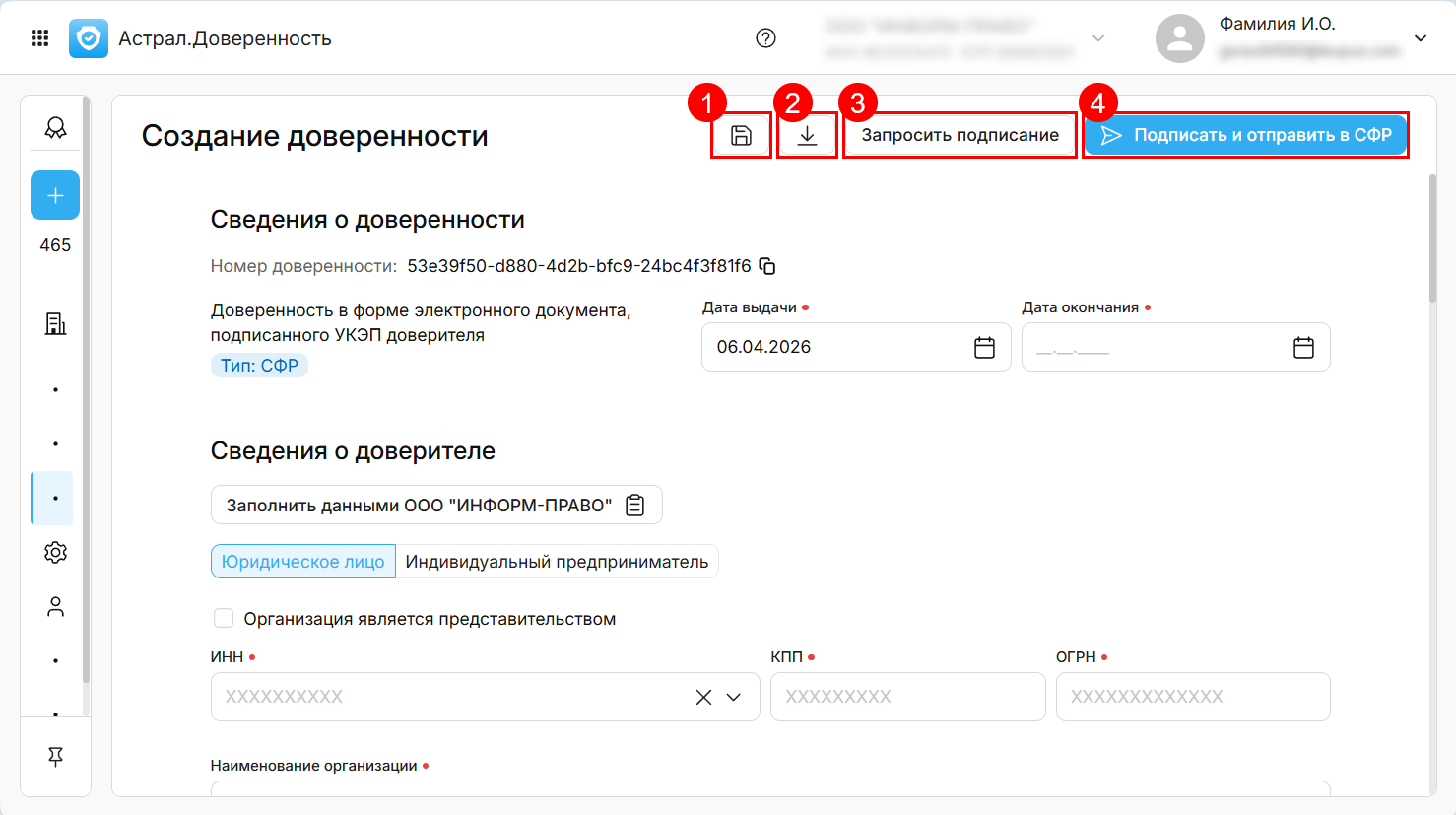Image resolution: width=1456 pixels, height=815 pixels.
Task: Open the apps grid menu icon
Action: [40, 38]
